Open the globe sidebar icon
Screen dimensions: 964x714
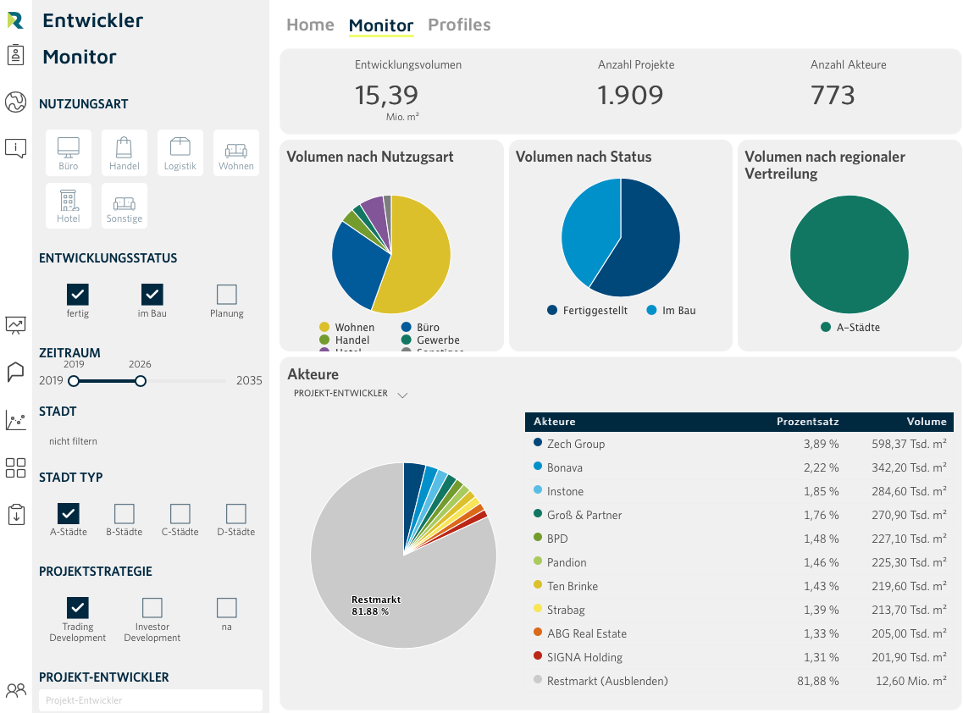[15, 102]
